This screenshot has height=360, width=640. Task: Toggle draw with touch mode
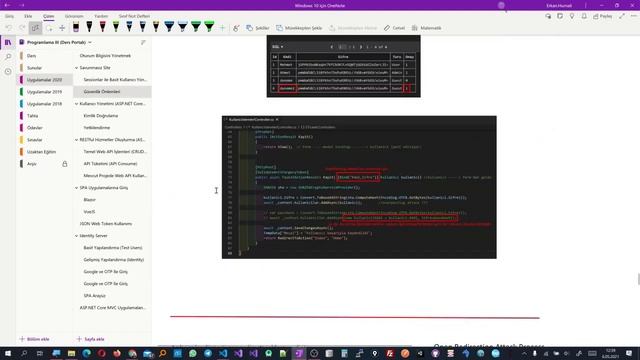236,28
